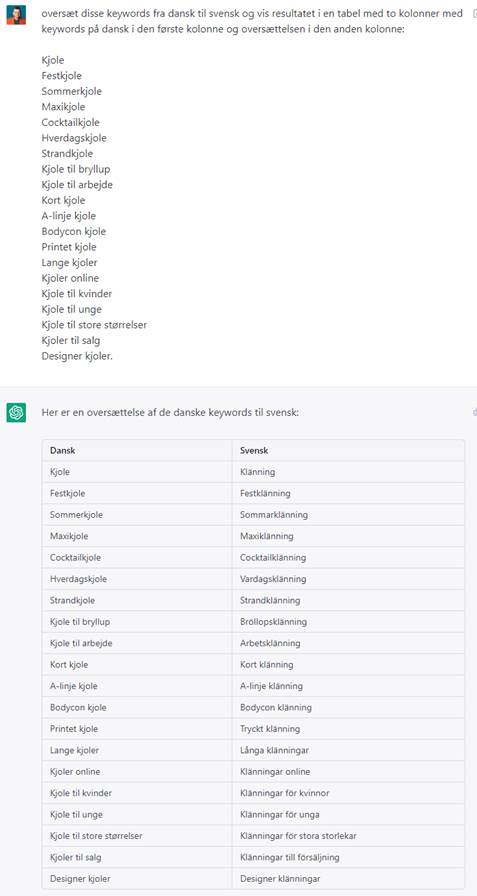Select the Tryckt klänning cell
Screen dimensions: 477x896
348,729
